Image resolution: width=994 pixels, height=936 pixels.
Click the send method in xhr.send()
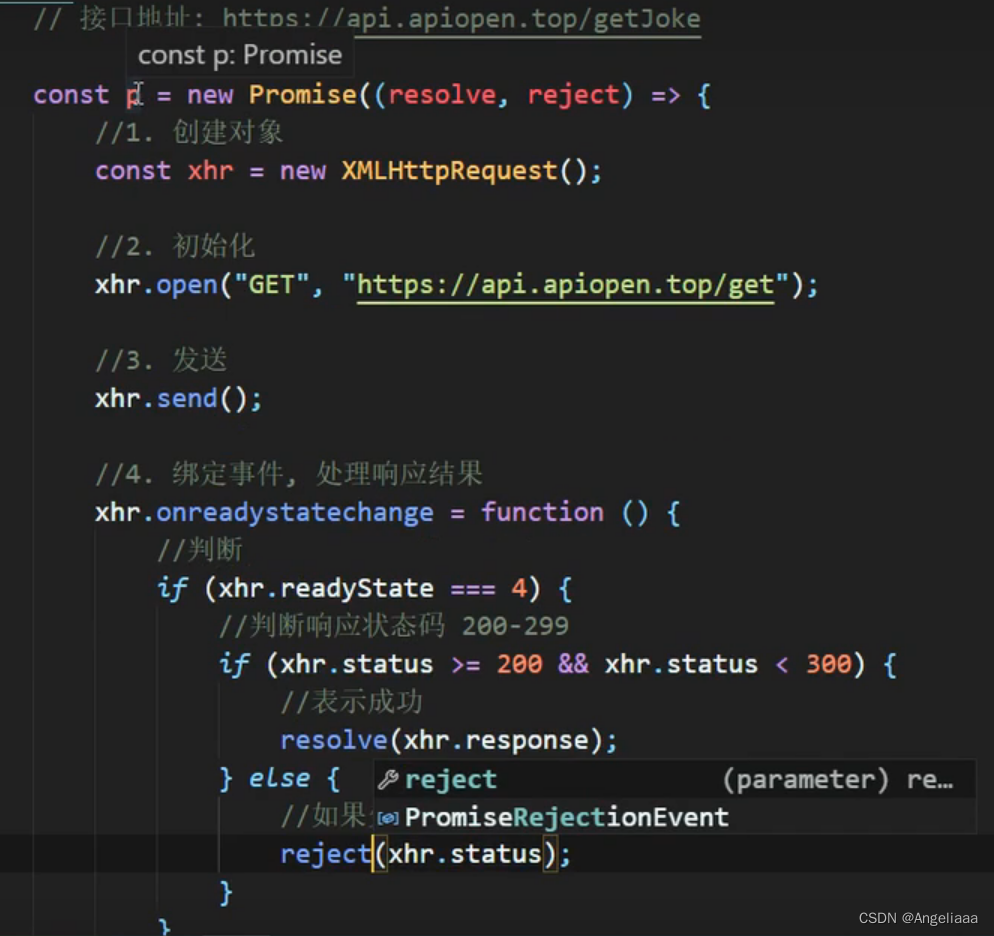(187, 399)
